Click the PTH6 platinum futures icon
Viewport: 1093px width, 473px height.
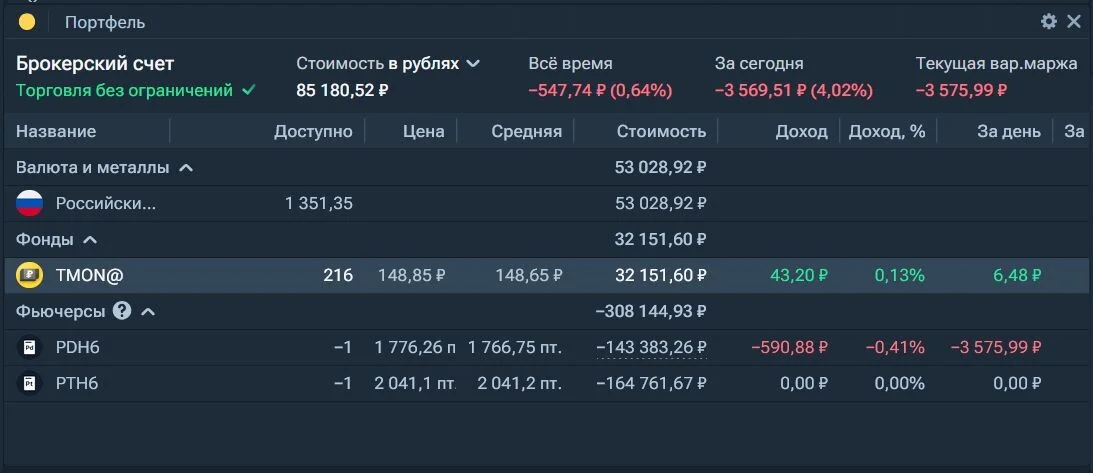point(29,383)
